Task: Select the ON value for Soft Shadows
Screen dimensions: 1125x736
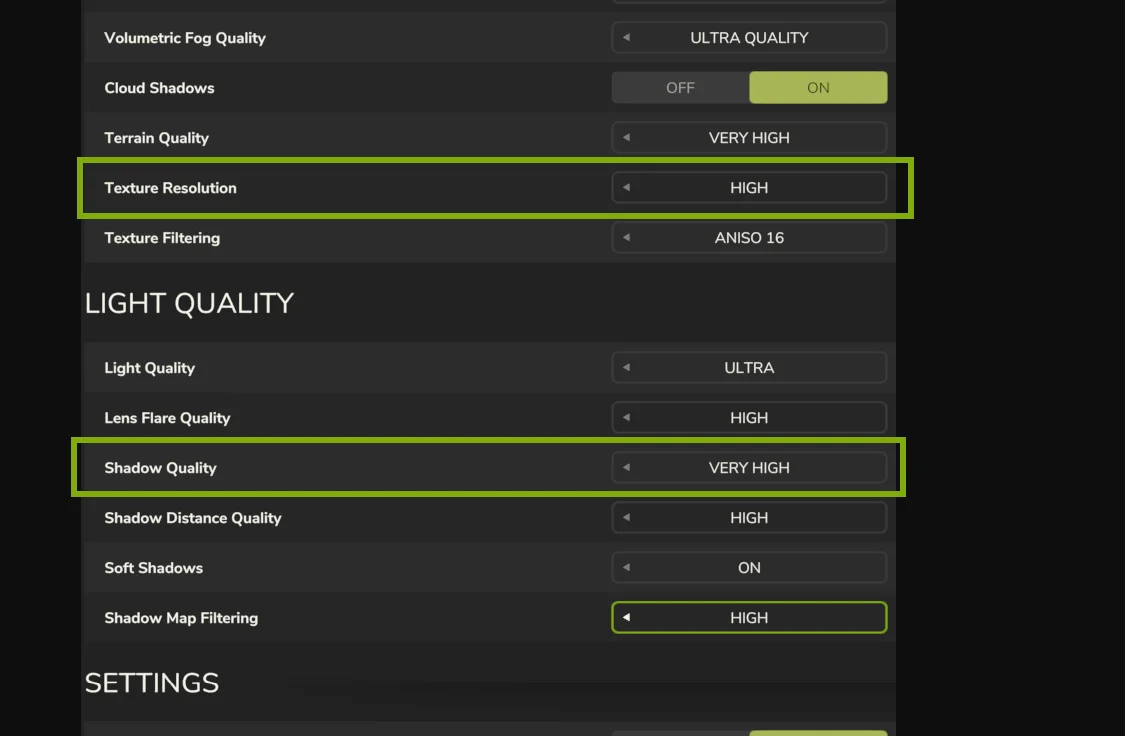Action: (749, 567)
